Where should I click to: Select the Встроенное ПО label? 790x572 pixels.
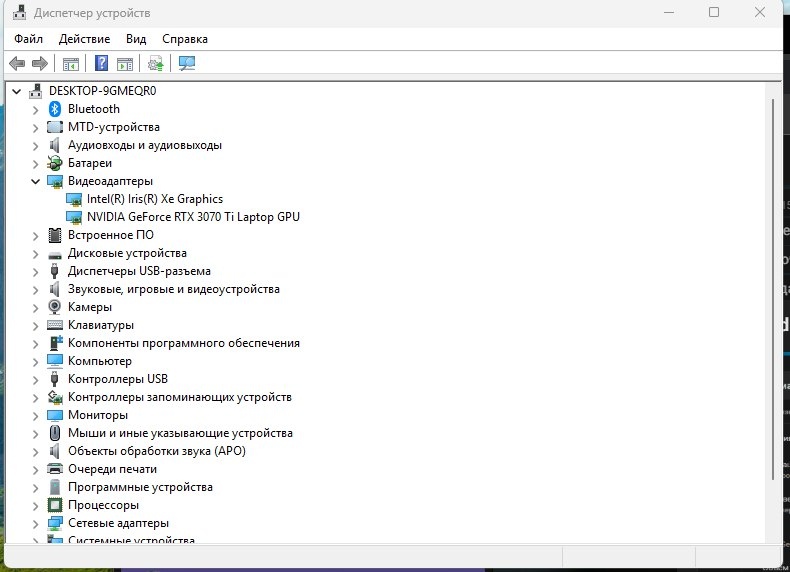pyautogui.click(x=111, y=235)
